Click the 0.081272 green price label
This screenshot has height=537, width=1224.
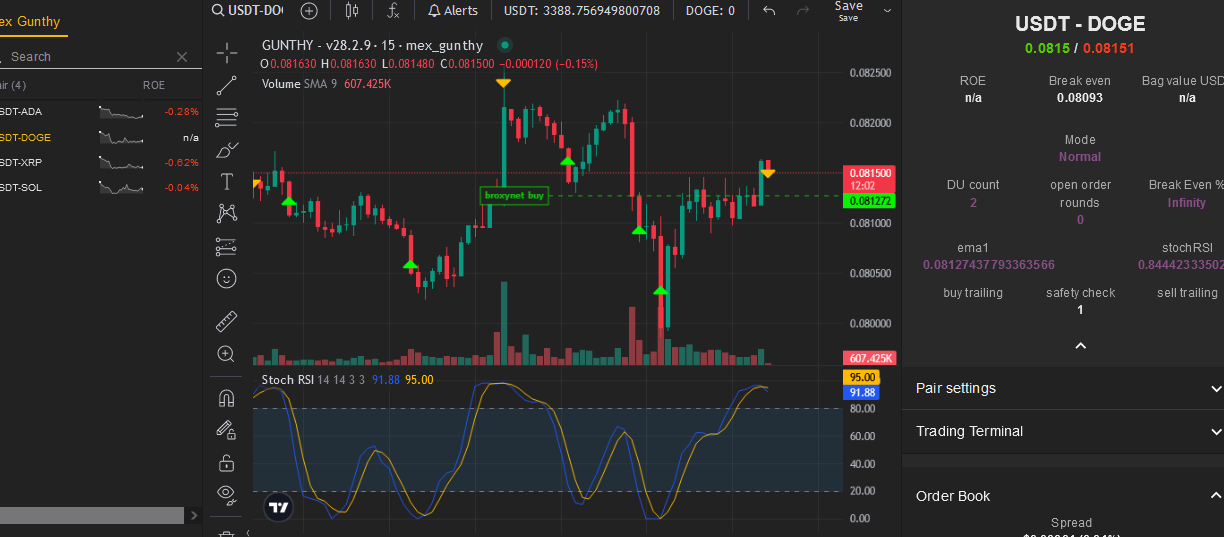870,201
